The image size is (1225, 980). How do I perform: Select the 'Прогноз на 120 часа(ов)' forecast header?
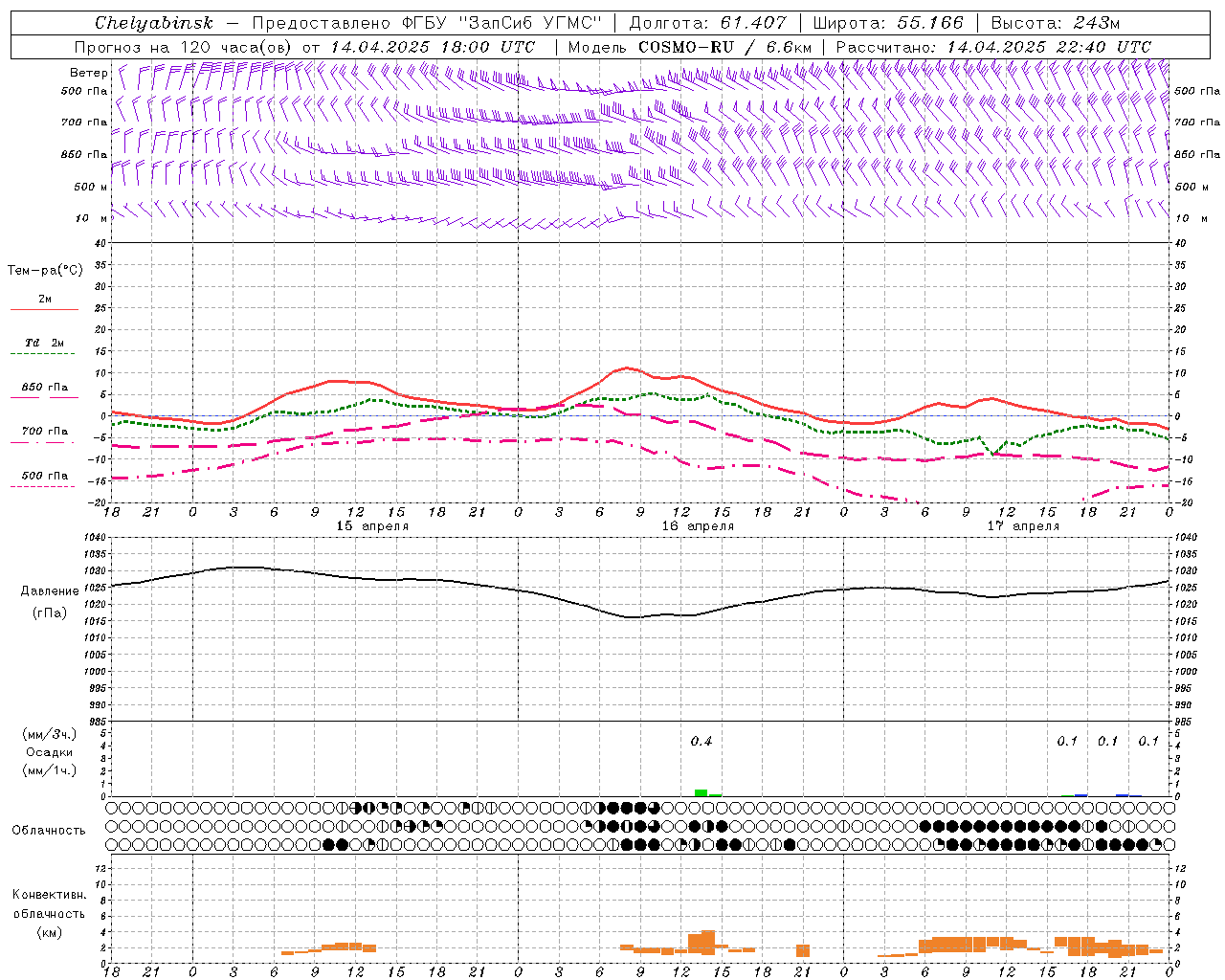[184, 47]
